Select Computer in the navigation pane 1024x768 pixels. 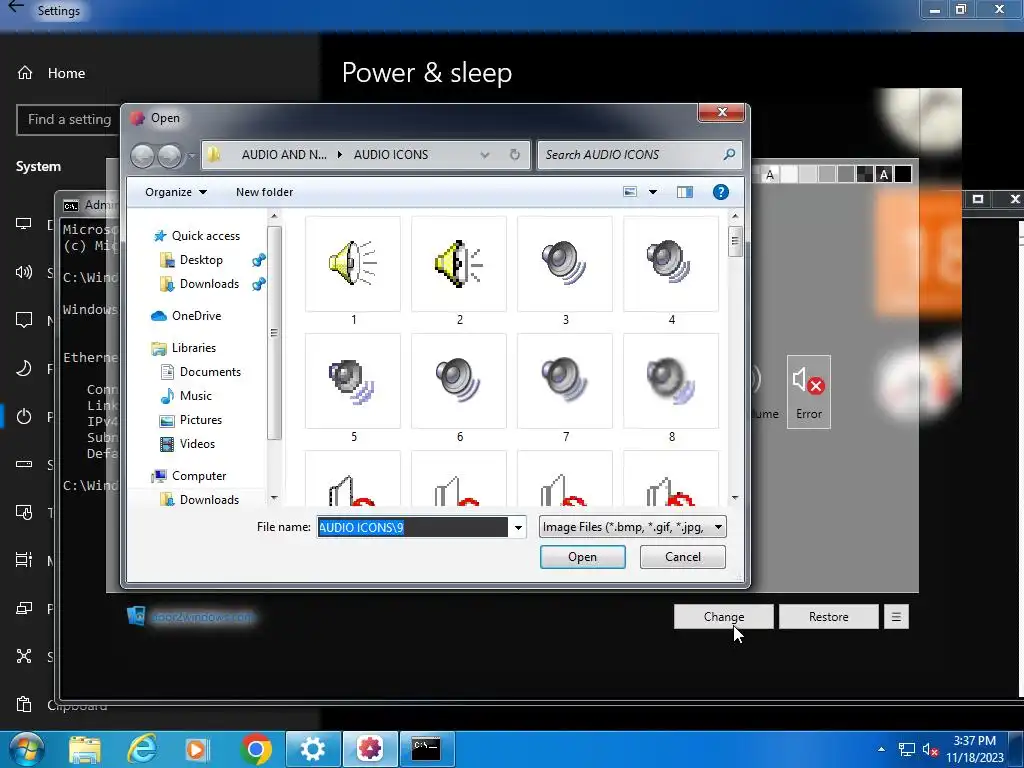click(199, 476)
